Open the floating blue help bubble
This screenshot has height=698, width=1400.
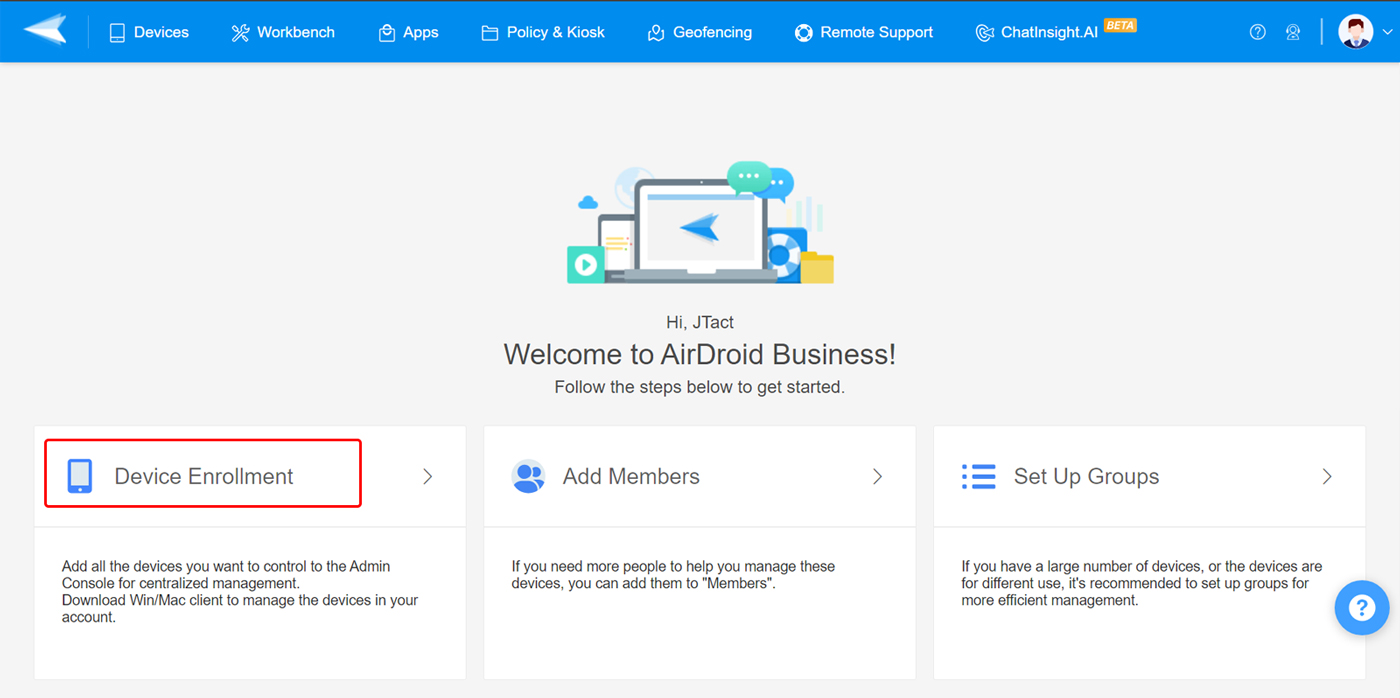pos(1362,607)
